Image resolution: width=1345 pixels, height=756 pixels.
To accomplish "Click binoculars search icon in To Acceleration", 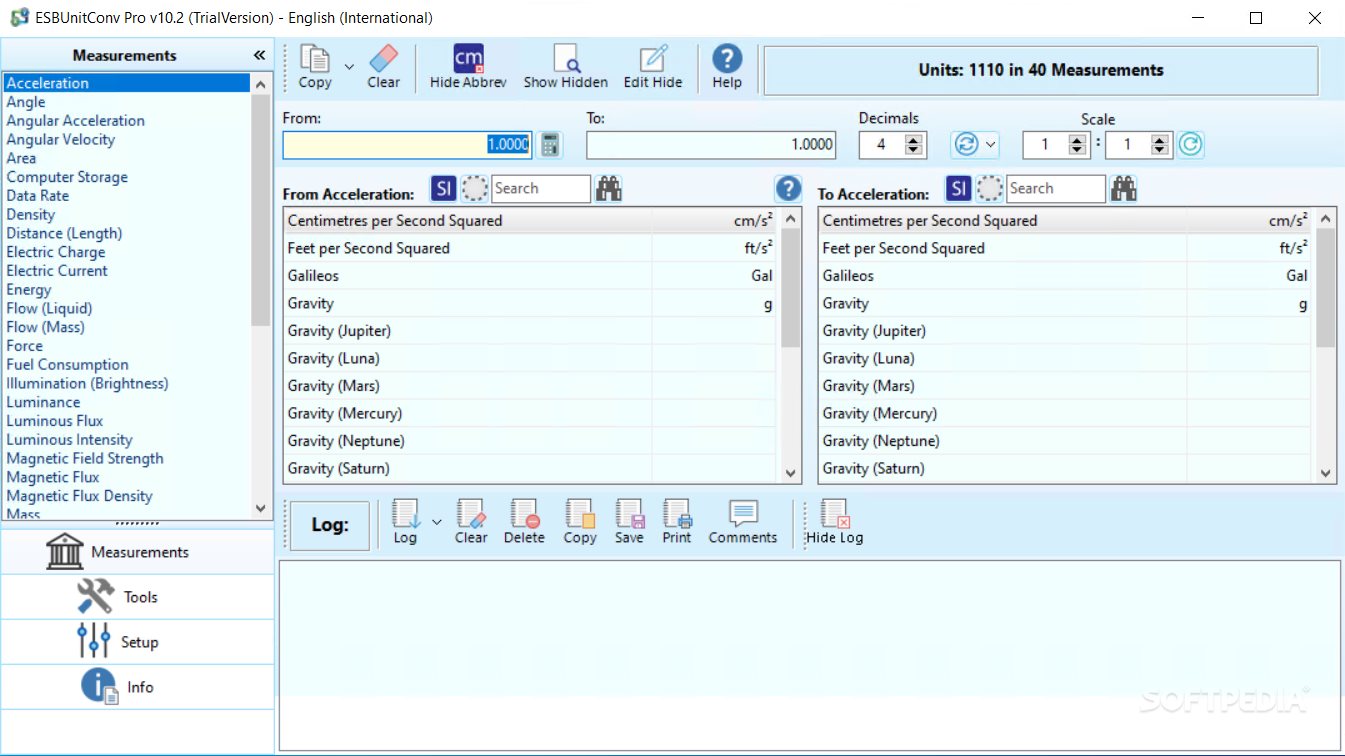I will [x=1124, y=188].
